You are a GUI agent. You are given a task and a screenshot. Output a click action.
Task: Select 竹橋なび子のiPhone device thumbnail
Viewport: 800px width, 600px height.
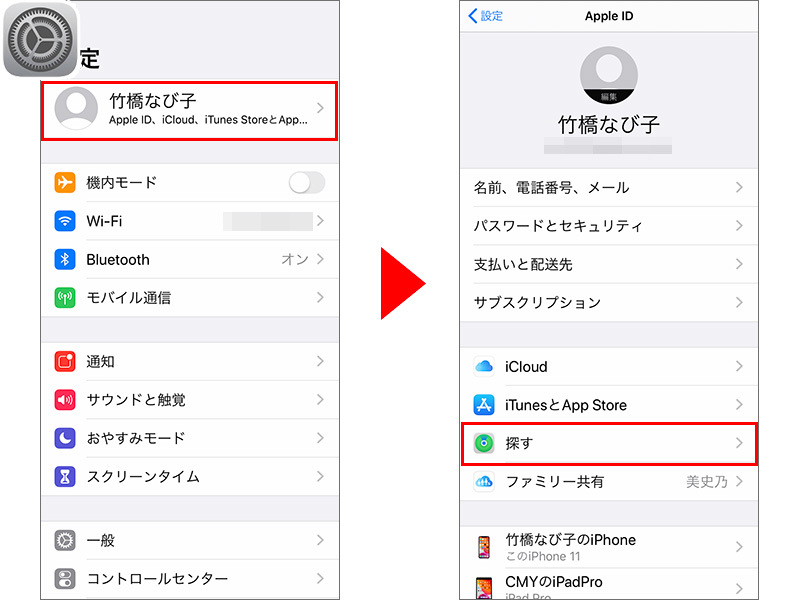pos(484,547)
